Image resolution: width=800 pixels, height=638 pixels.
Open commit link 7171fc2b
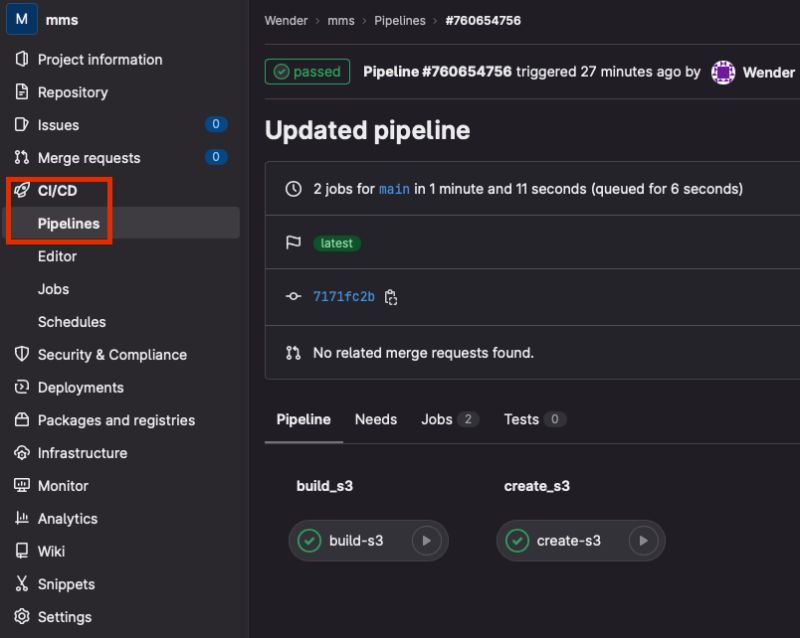pyautogui.click(x=344, y=297)
